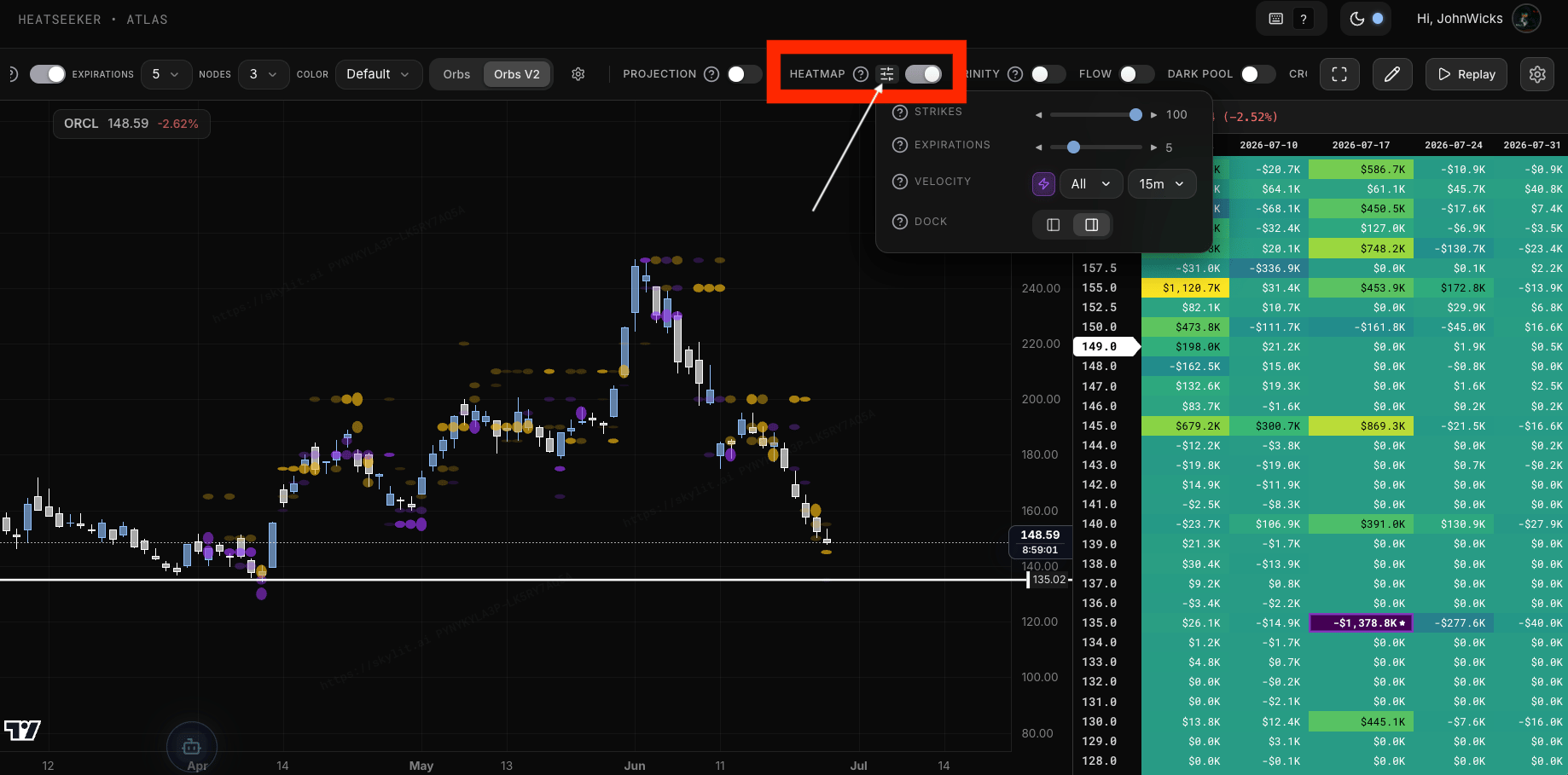Viewport: 1568px width, 775px height.
Task: Click the TradingView logo on the chart
Action: 22,730
